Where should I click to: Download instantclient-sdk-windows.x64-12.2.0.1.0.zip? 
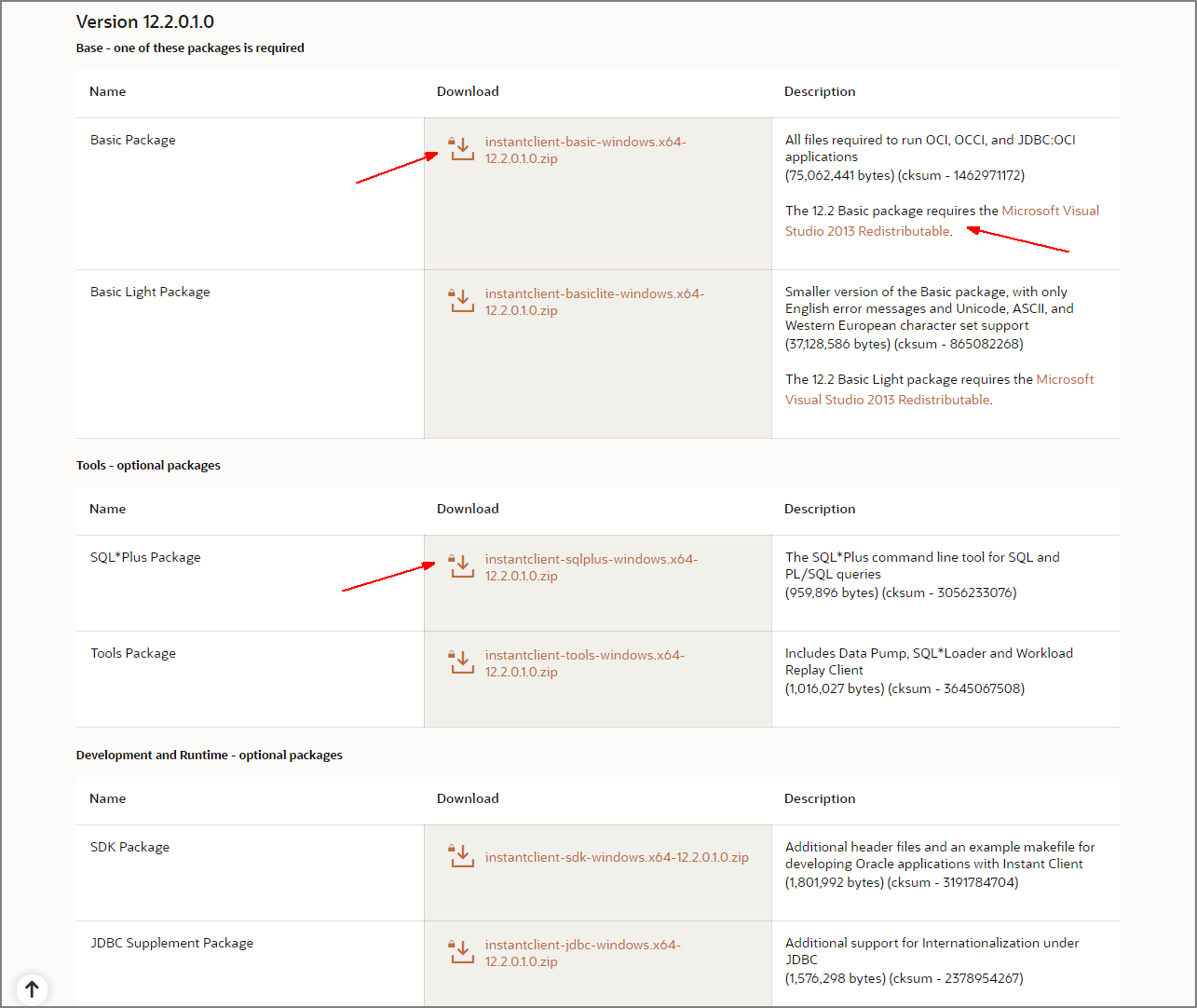point(617,857)
